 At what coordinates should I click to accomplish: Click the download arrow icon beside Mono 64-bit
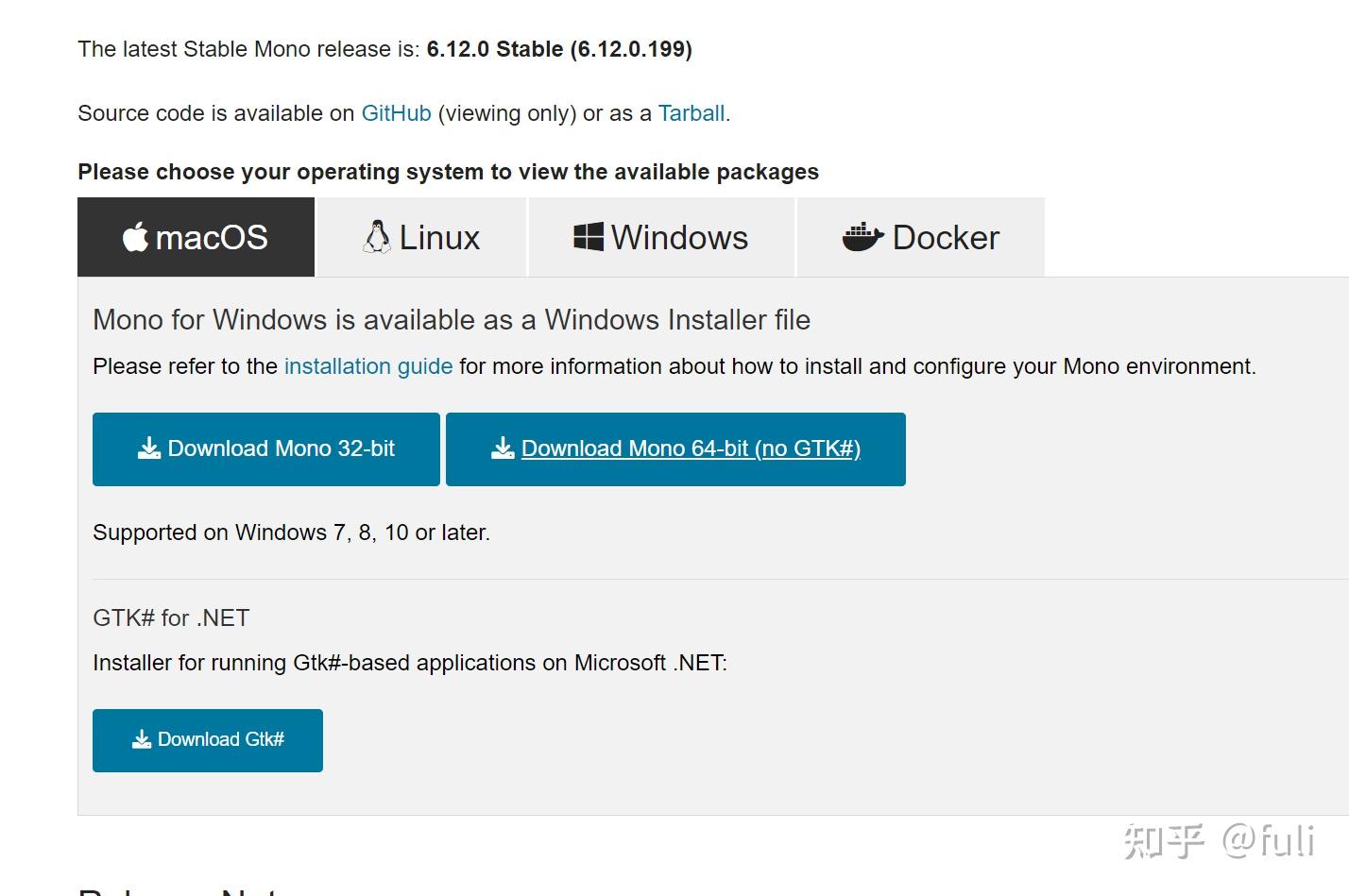tap(503, 448)
